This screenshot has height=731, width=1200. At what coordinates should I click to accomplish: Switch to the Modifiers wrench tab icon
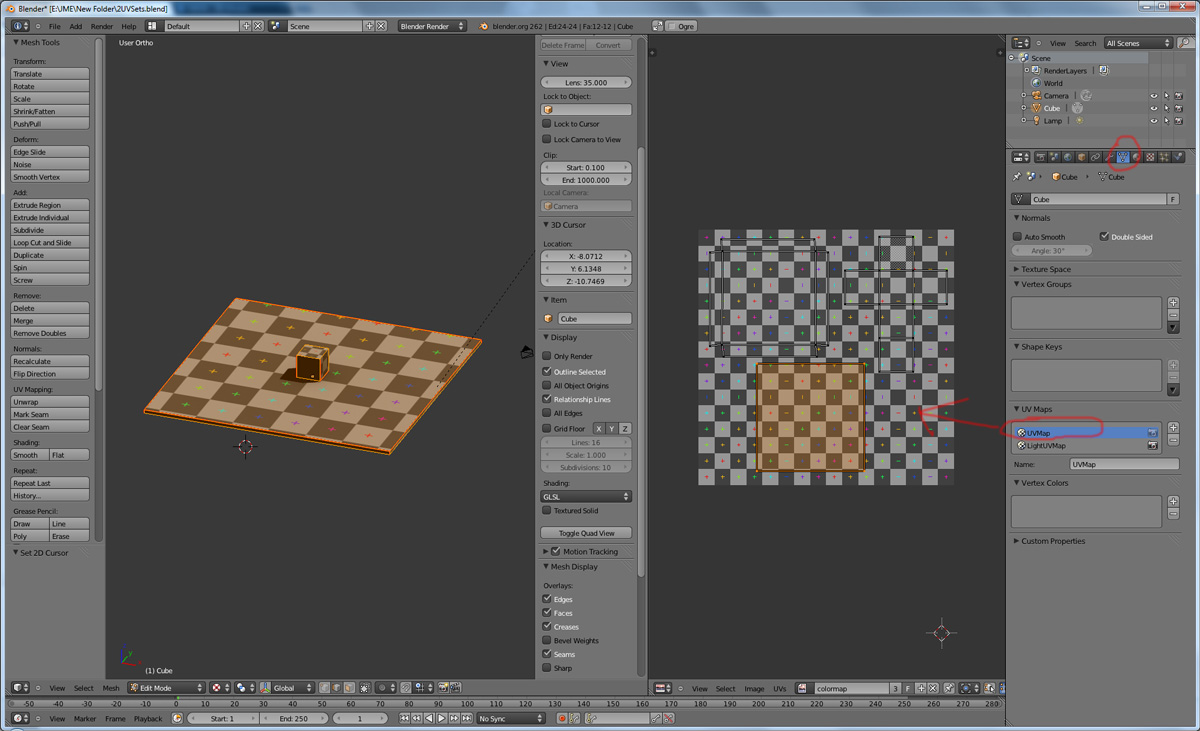pos(1109,157)
